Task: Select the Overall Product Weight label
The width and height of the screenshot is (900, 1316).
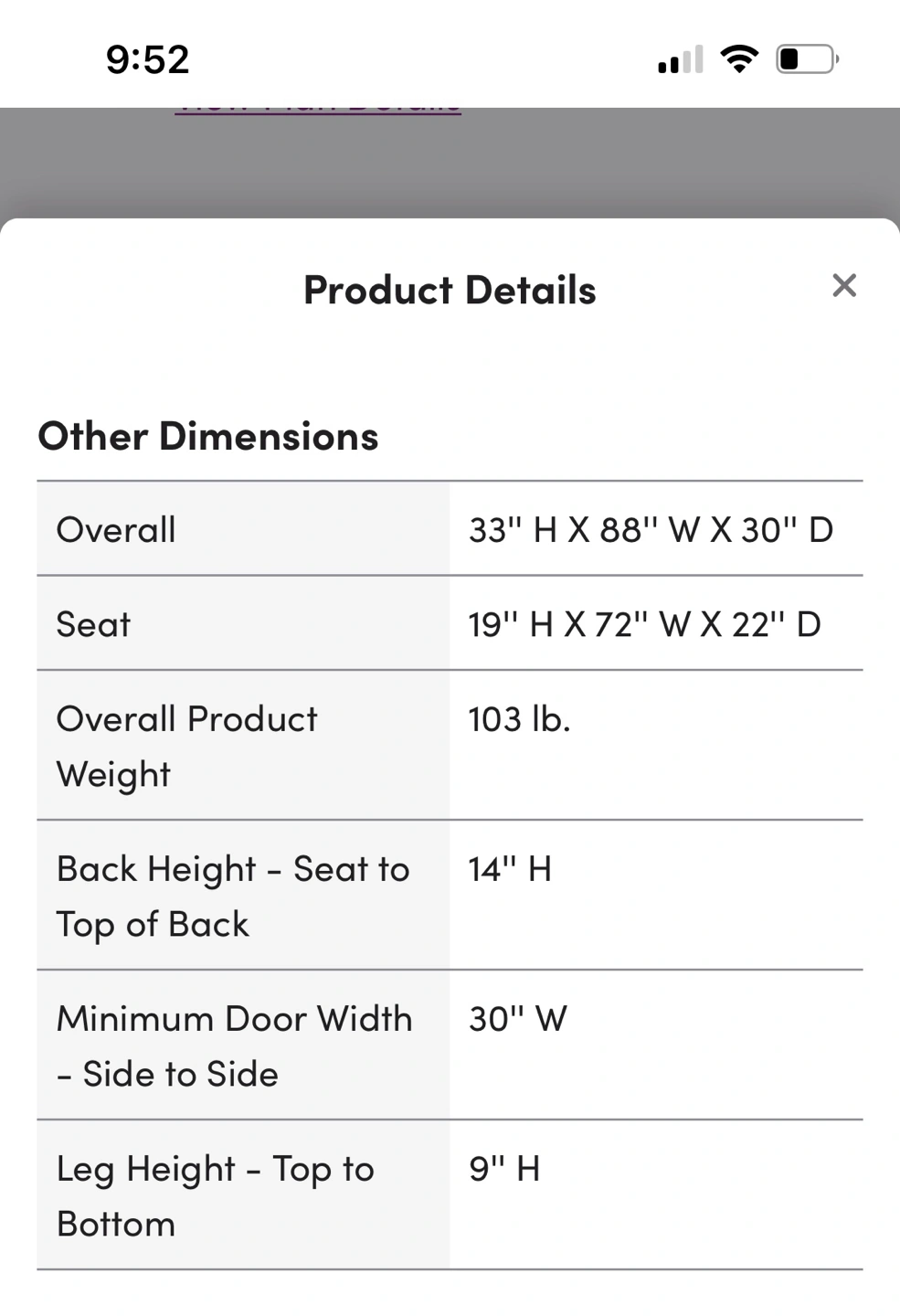Action: [186, 746]
